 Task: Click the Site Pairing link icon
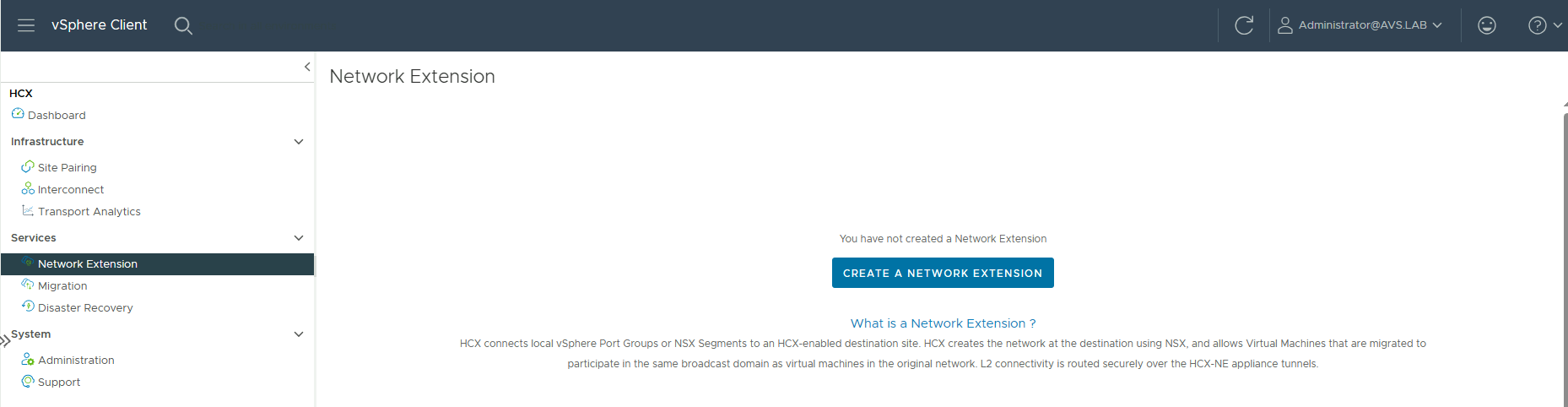tap(28, 166)
